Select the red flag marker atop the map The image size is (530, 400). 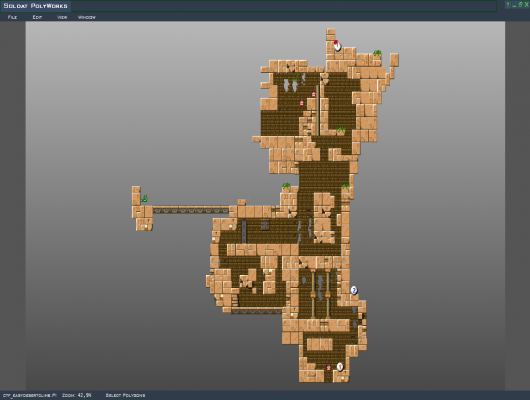[x=337, y=45]
